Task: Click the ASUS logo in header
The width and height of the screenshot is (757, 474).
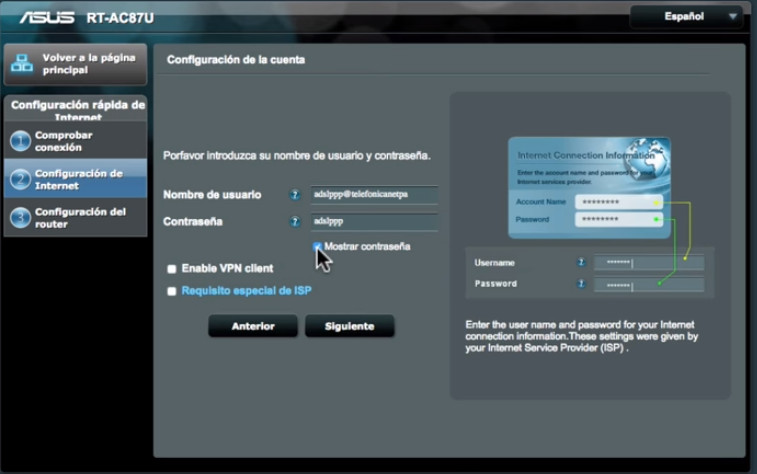Action: tap(46, 17)
